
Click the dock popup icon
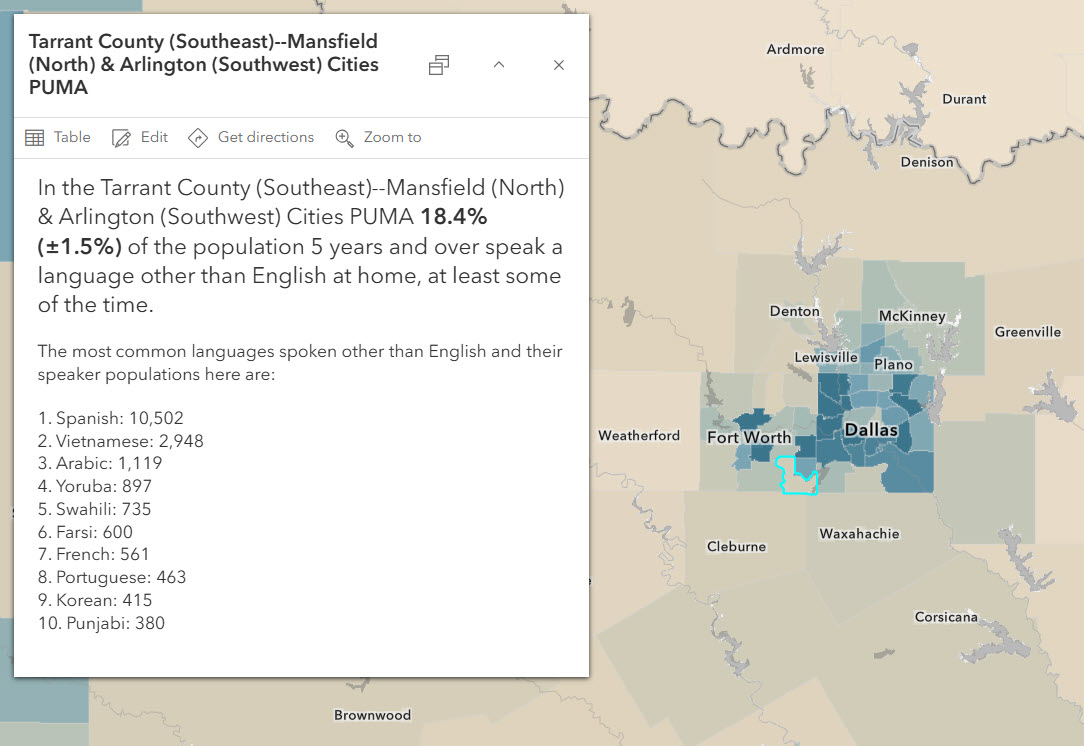point(438,65)
